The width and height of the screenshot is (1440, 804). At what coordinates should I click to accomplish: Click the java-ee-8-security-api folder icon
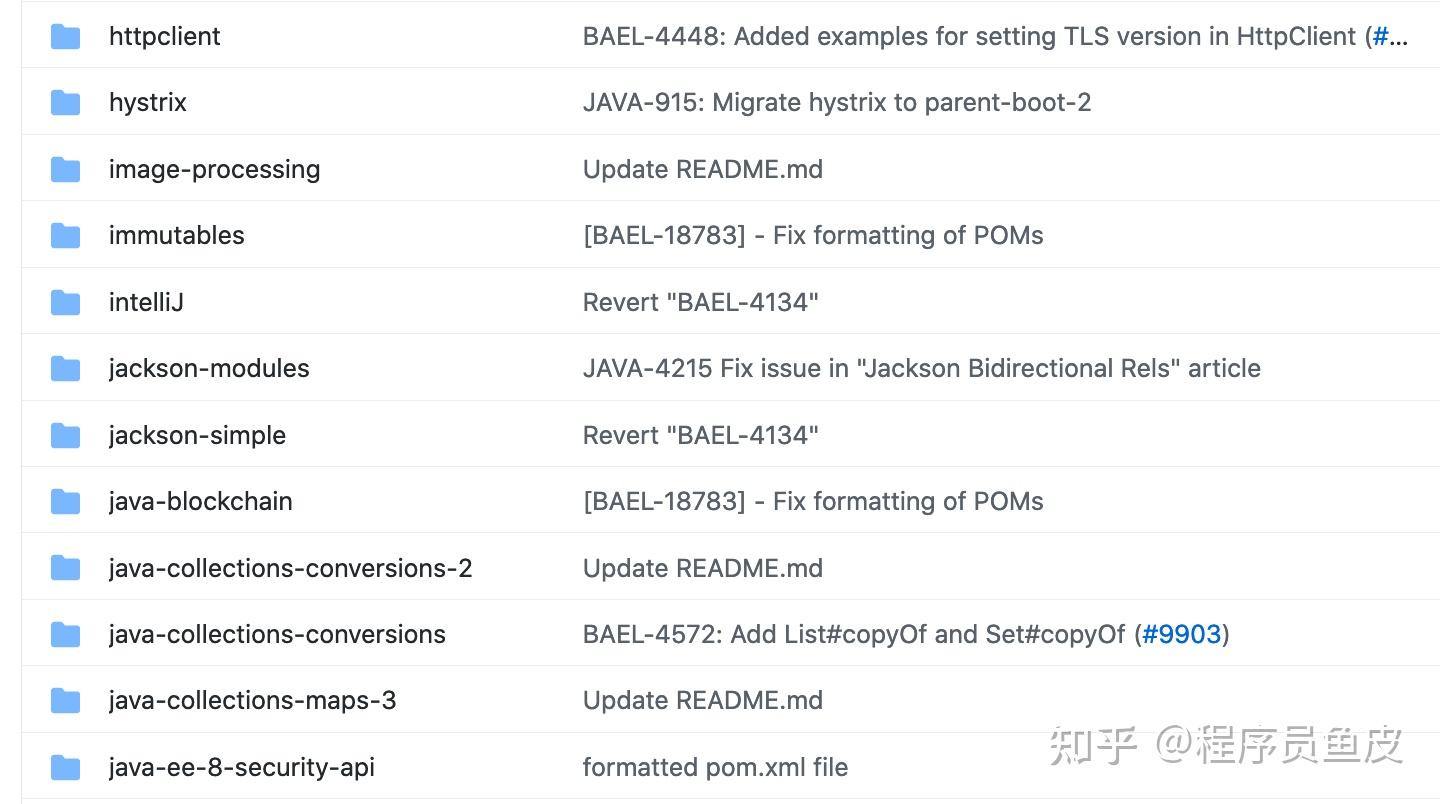point(65,768)
